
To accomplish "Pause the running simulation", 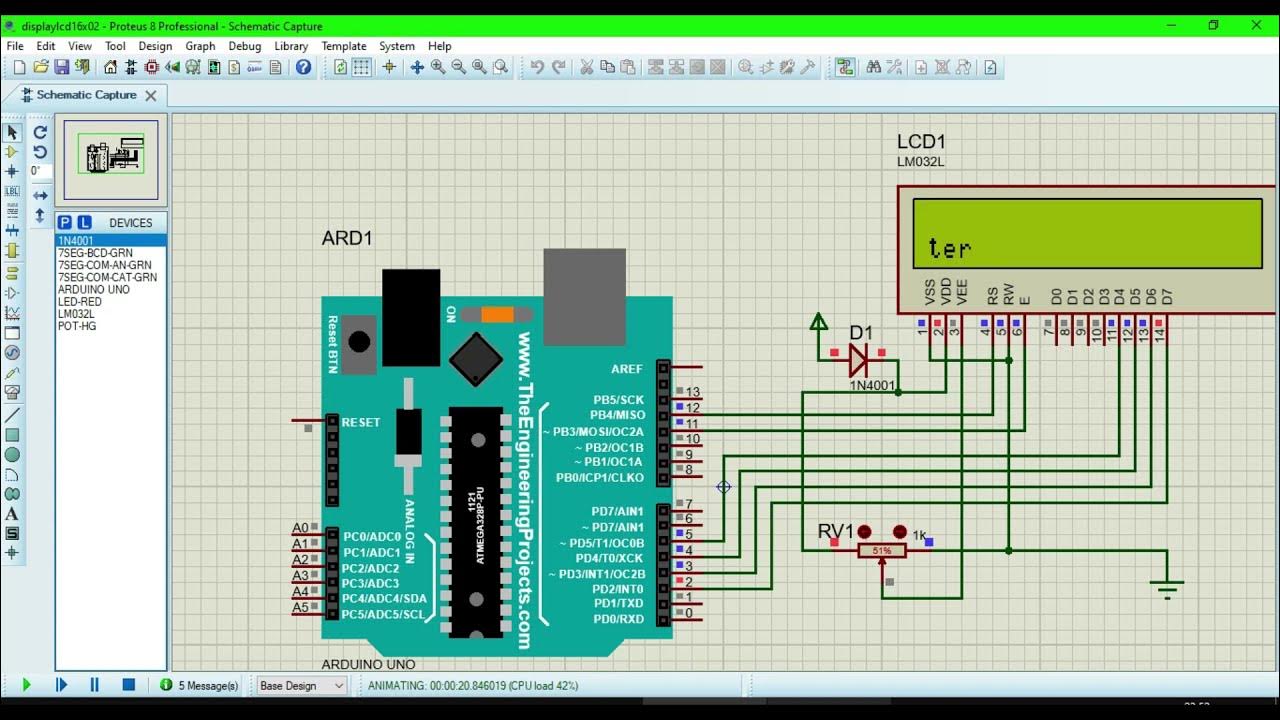I will tap(94, 685).
